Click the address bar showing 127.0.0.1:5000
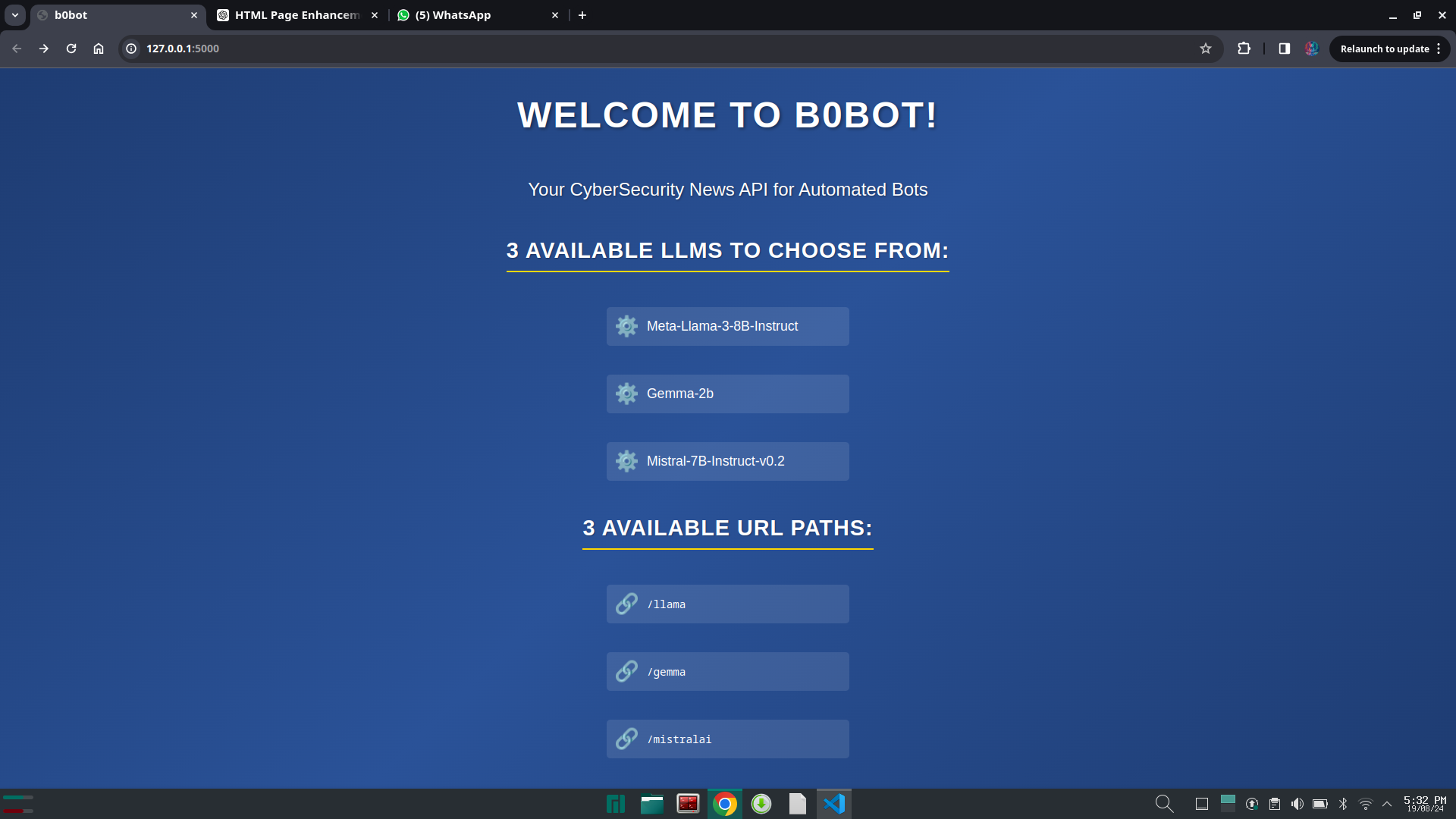Image resolution: width=1456 pixels, height=819 pixels. 531,49
